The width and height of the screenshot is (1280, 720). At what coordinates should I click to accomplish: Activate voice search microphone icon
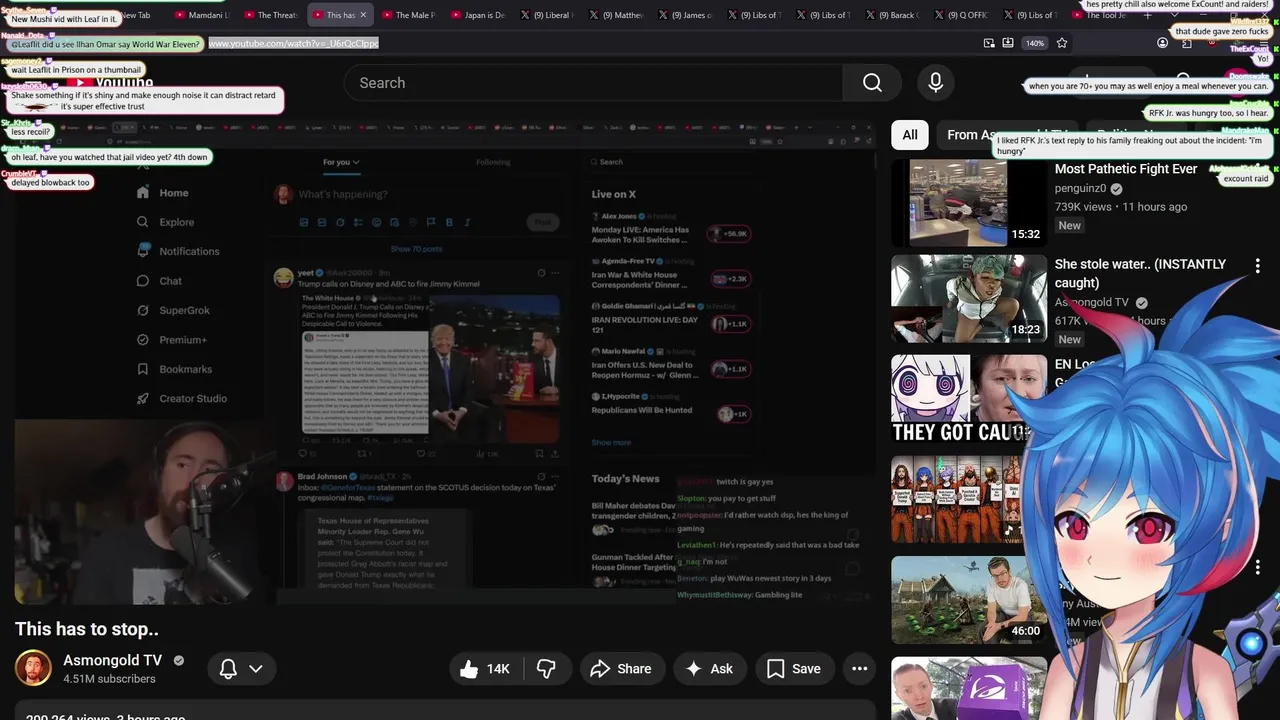(935, 83)
